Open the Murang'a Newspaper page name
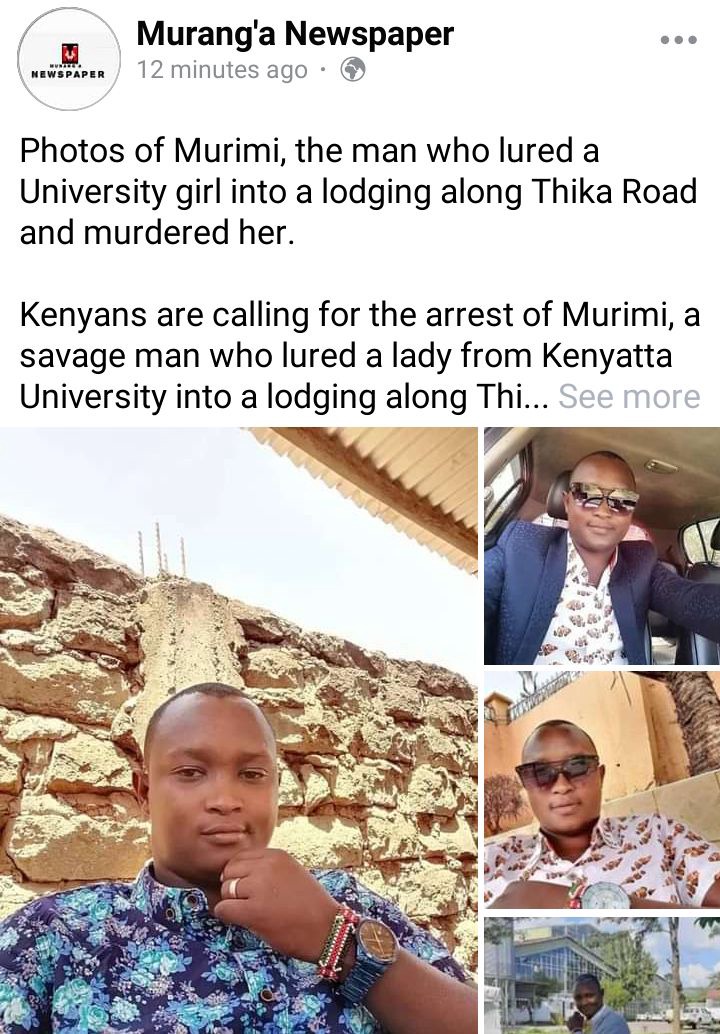The width and height of the screenshot is (720, 1034). 295,33
